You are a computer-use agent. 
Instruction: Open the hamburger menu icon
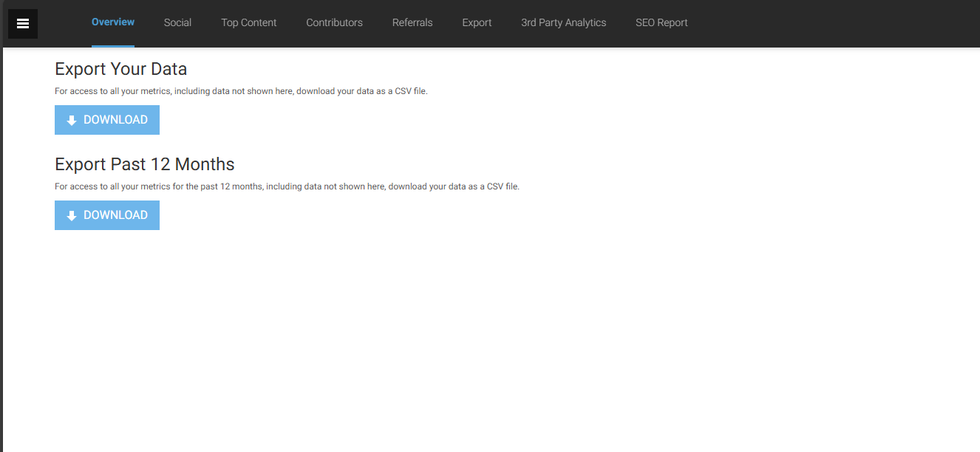point(22,23)
